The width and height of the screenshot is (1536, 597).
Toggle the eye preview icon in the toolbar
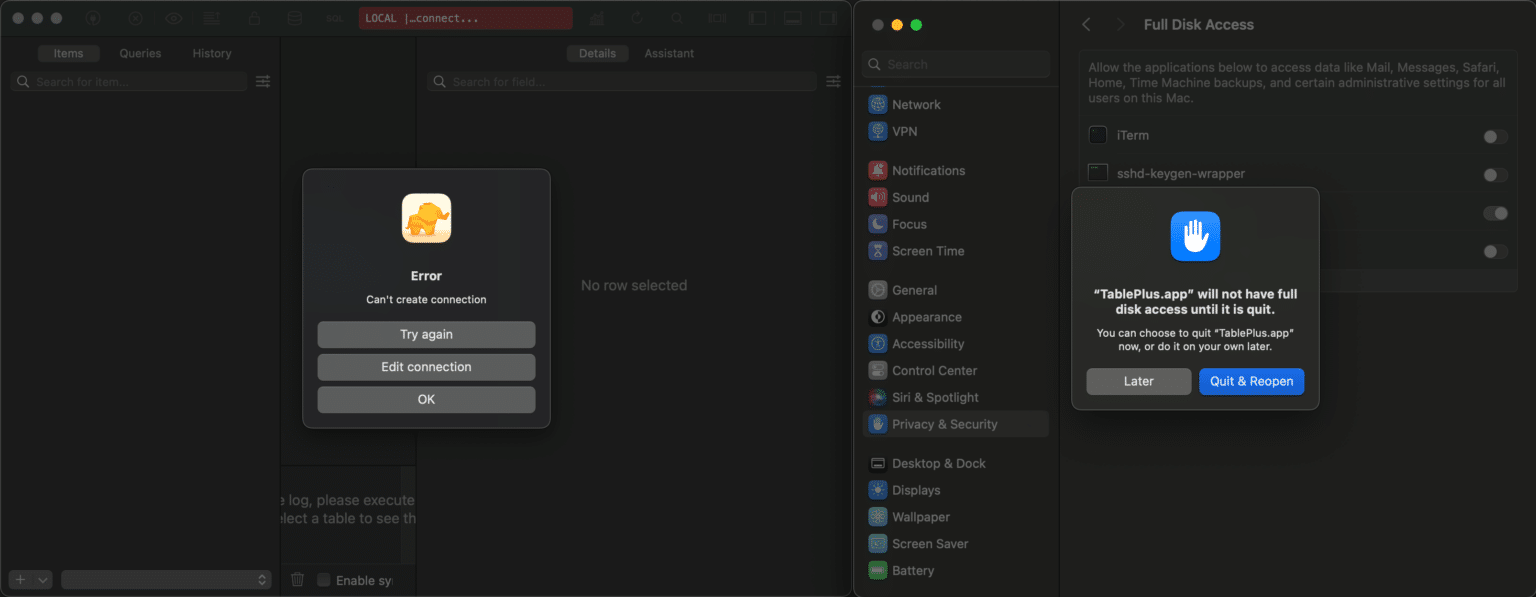point(172,17)
